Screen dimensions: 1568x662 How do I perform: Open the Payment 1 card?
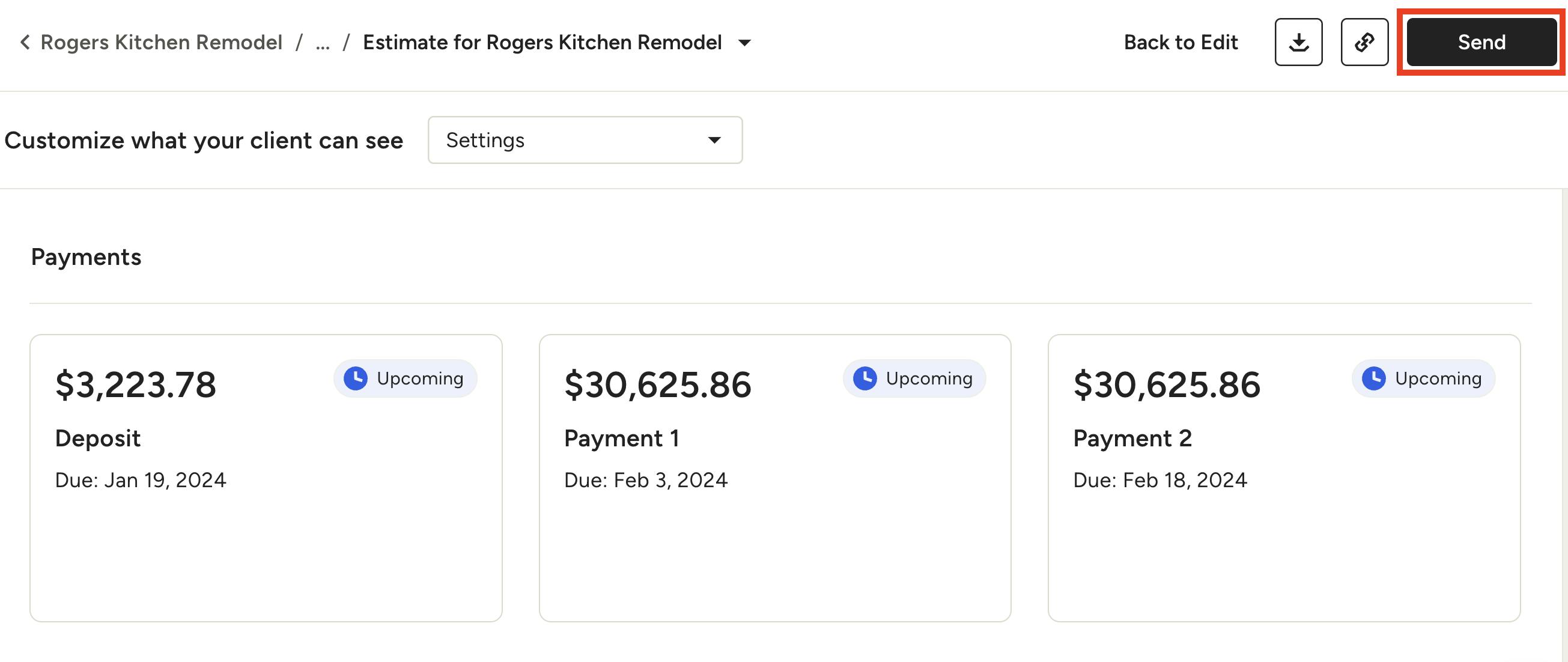tap(775, 478)
